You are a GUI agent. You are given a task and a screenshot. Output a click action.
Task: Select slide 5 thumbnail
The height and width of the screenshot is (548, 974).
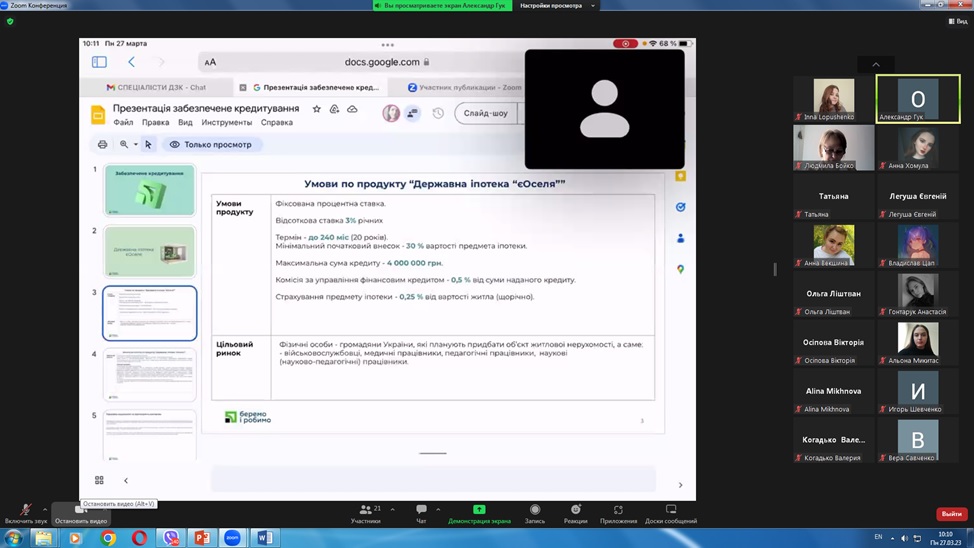click(x=150, y=435)
